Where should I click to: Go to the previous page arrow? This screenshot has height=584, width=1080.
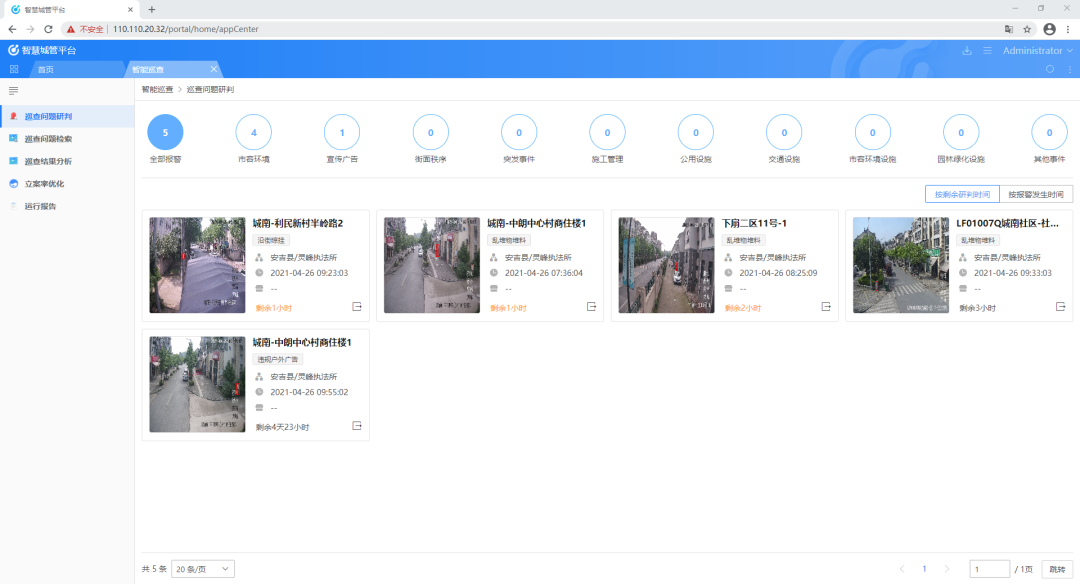(x=902, y=569)
